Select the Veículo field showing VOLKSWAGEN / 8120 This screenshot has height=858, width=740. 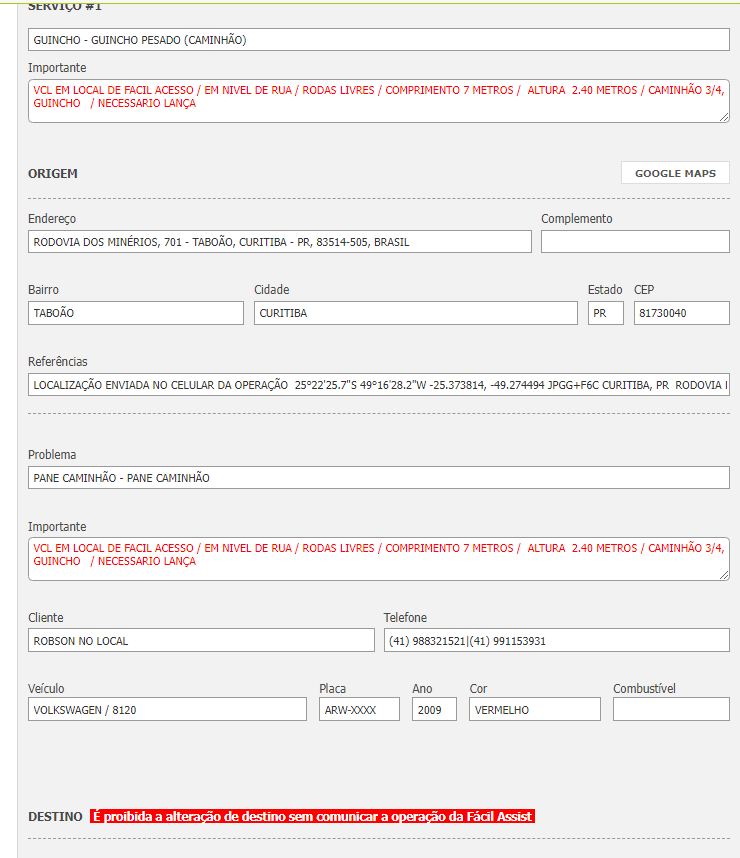(167, 710)
